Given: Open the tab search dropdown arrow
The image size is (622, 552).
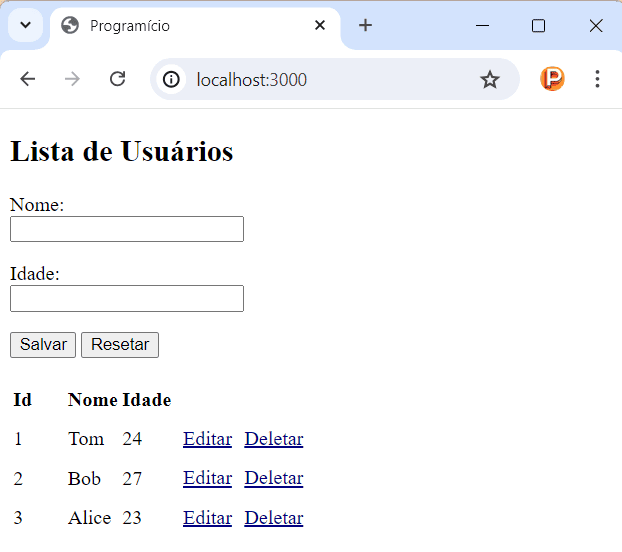Looking at the screenshot, I should (25, 25).
